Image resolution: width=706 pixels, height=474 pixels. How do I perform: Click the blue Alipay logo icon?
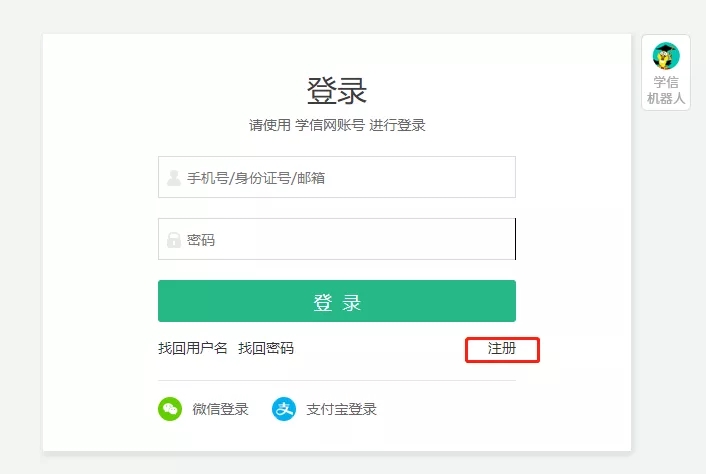coord(284,409)
